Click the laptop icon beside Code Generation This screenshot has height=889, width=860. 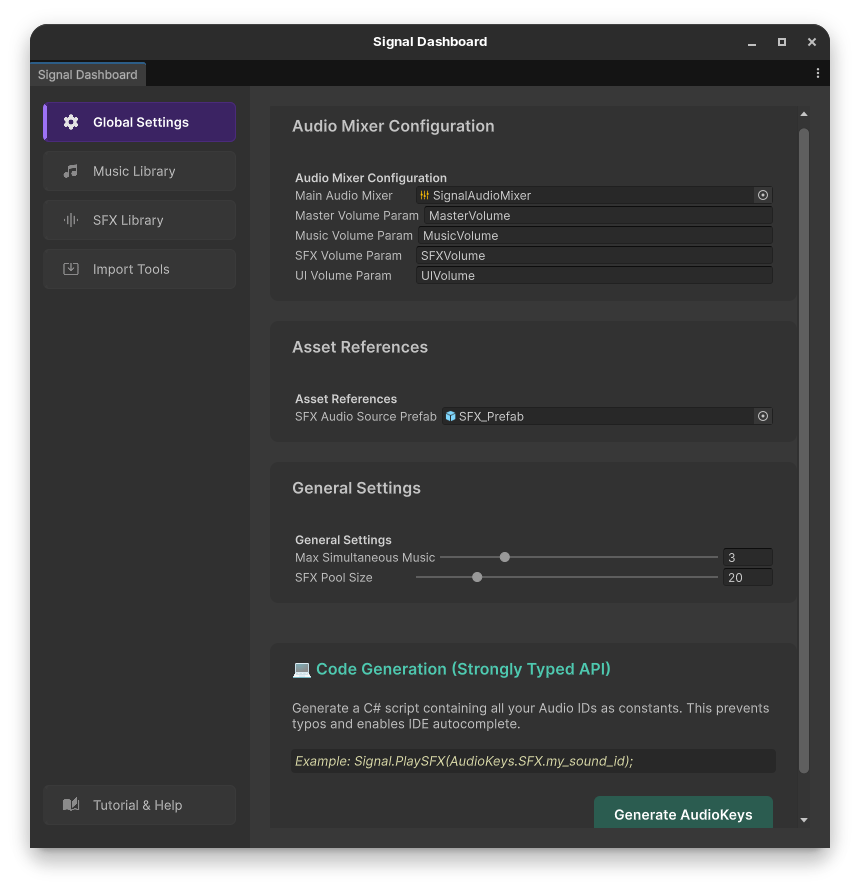tap(302, 669)
